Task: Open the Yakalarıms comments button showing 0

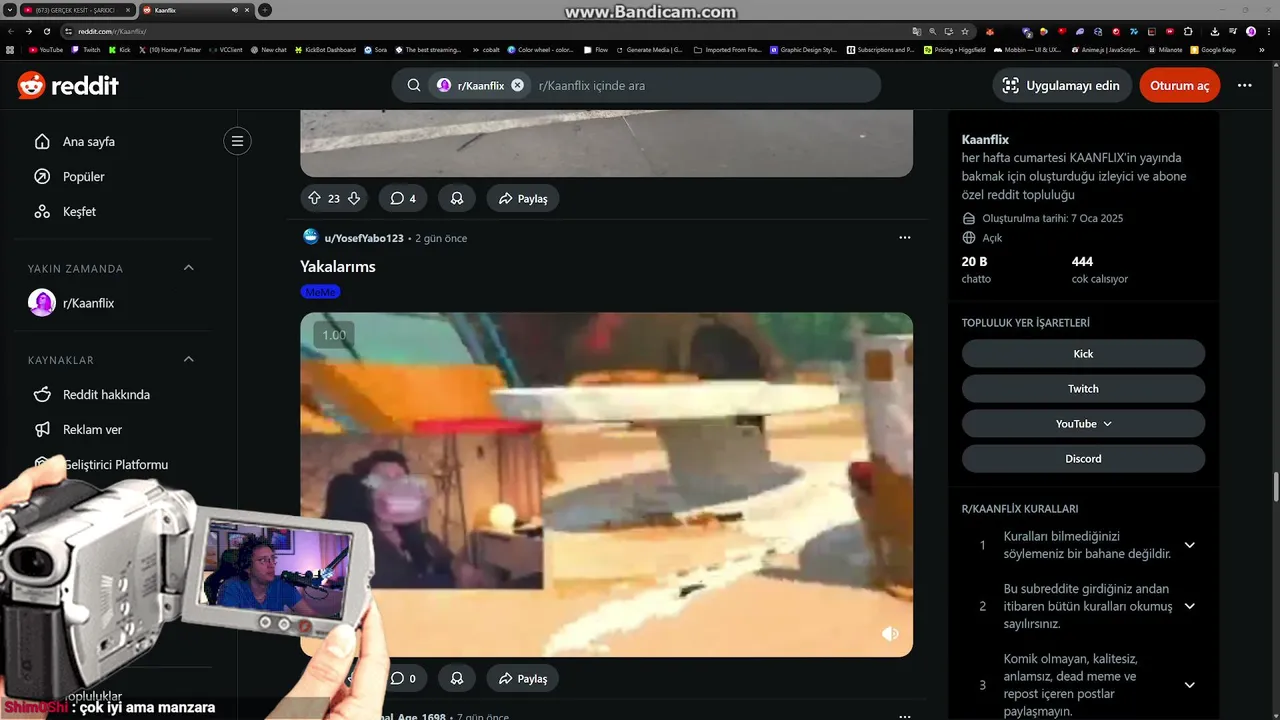Action: click(x=403, y=678)
